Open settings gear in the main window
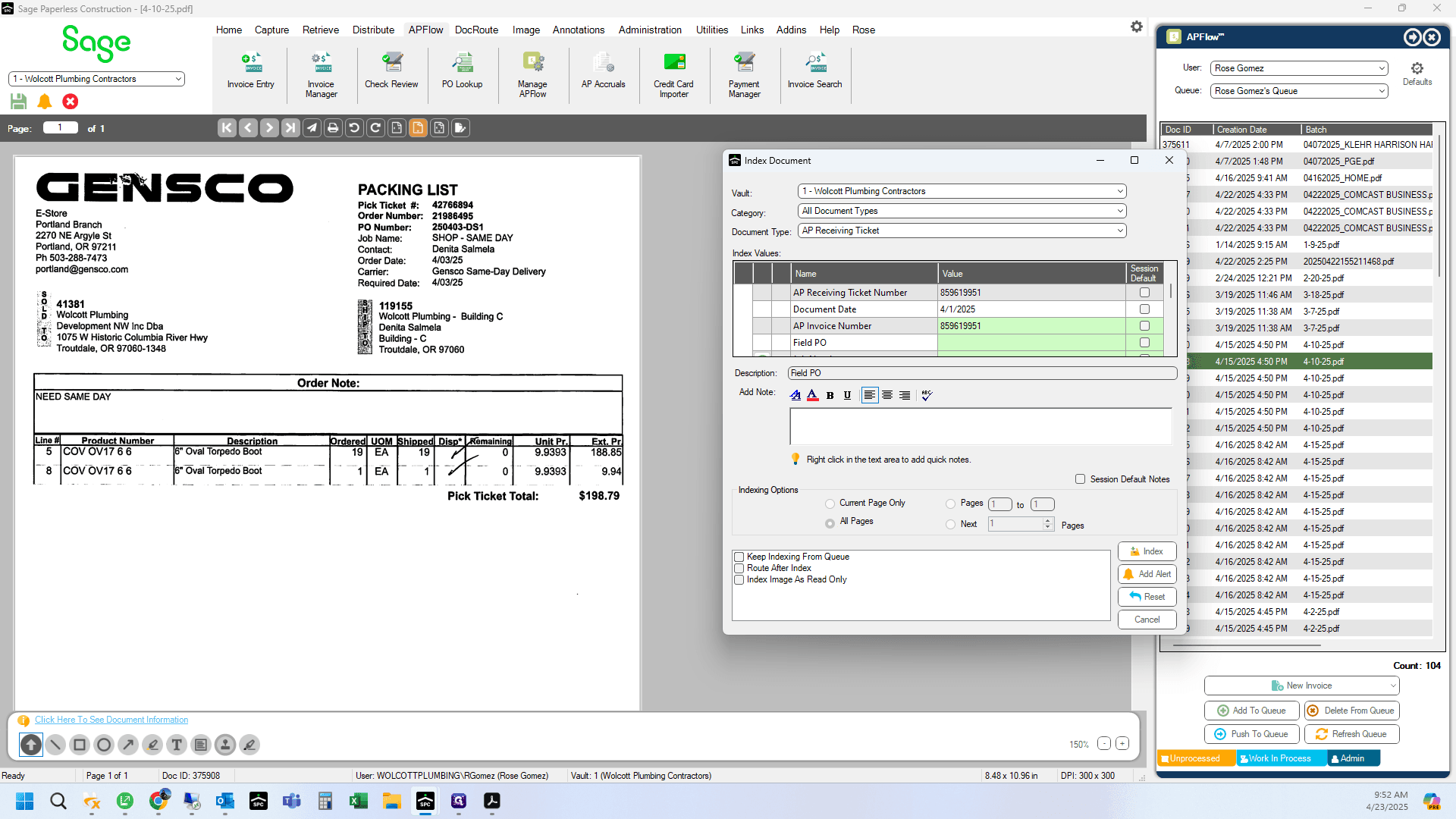 [1136, 27]
